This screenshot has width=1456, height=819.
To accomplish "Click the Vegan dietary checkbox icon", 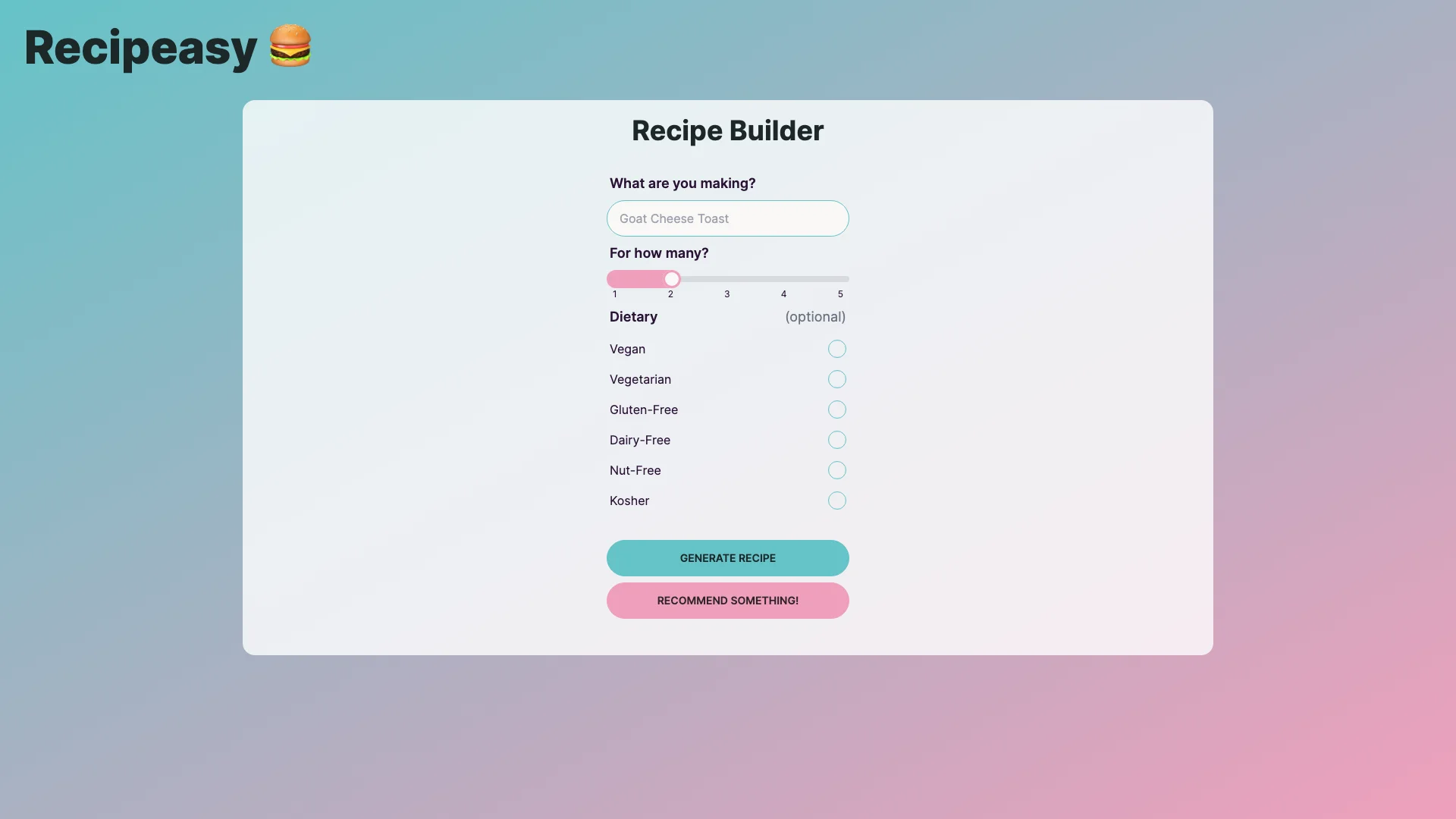I will pos(837,348).
